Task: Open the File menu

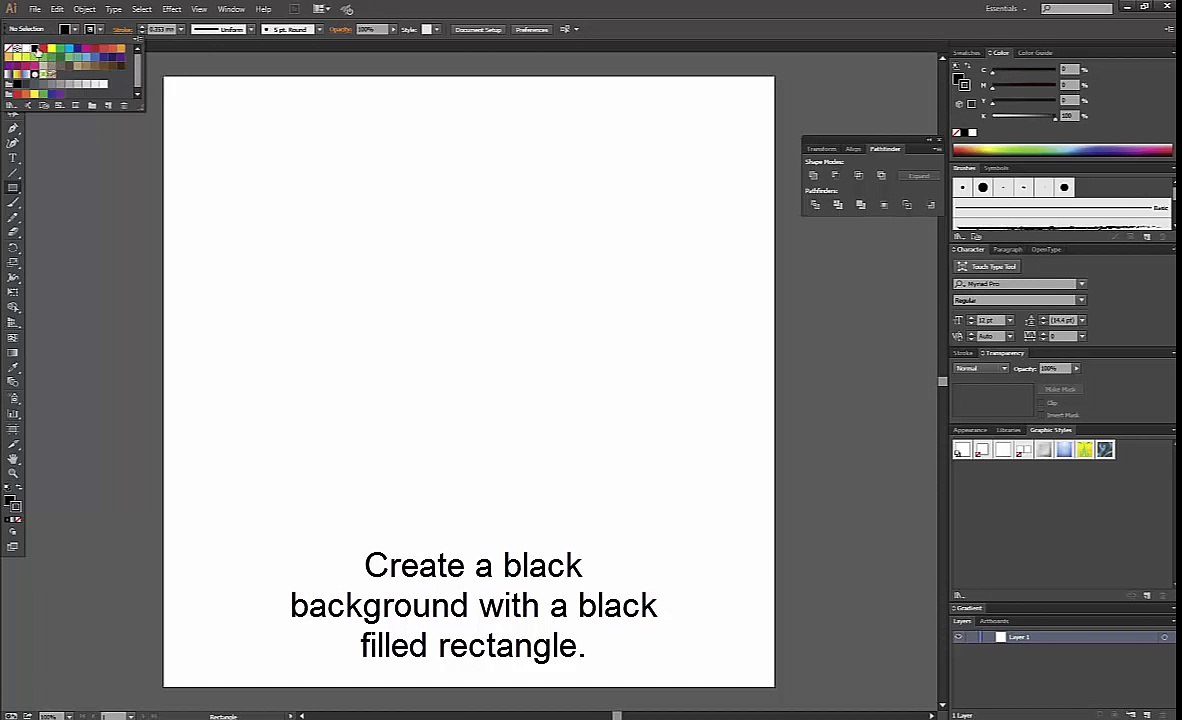Action: coord(35,9)
